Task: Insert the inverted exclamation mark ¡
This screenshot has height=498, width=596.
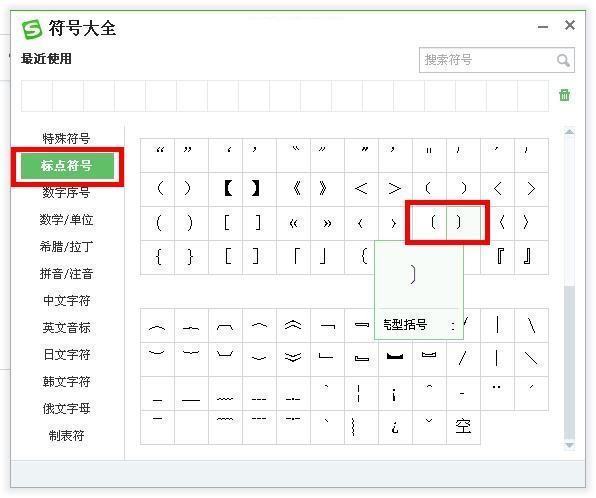Action: point(395,393)
